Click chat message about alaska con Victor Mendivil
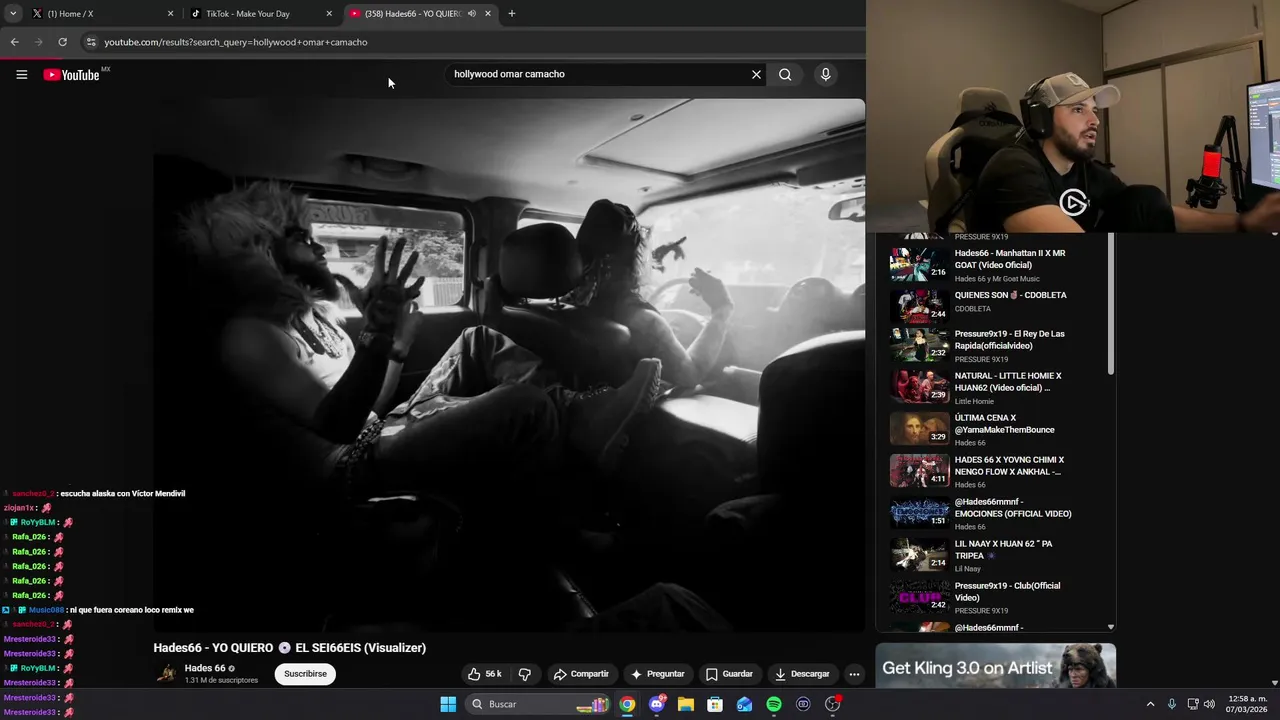This screenshot has height=720, width=1280. (122, 494)
